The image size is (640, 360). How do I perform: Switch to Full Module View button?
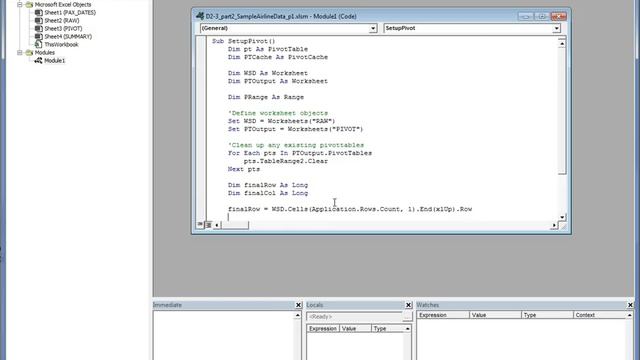(x=209, y=224)
